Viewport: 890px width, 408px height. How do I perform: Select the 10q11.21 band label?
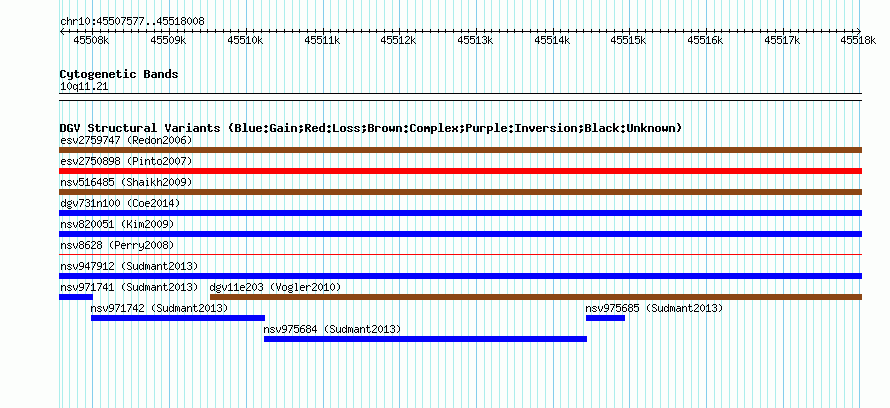[84, 87]
